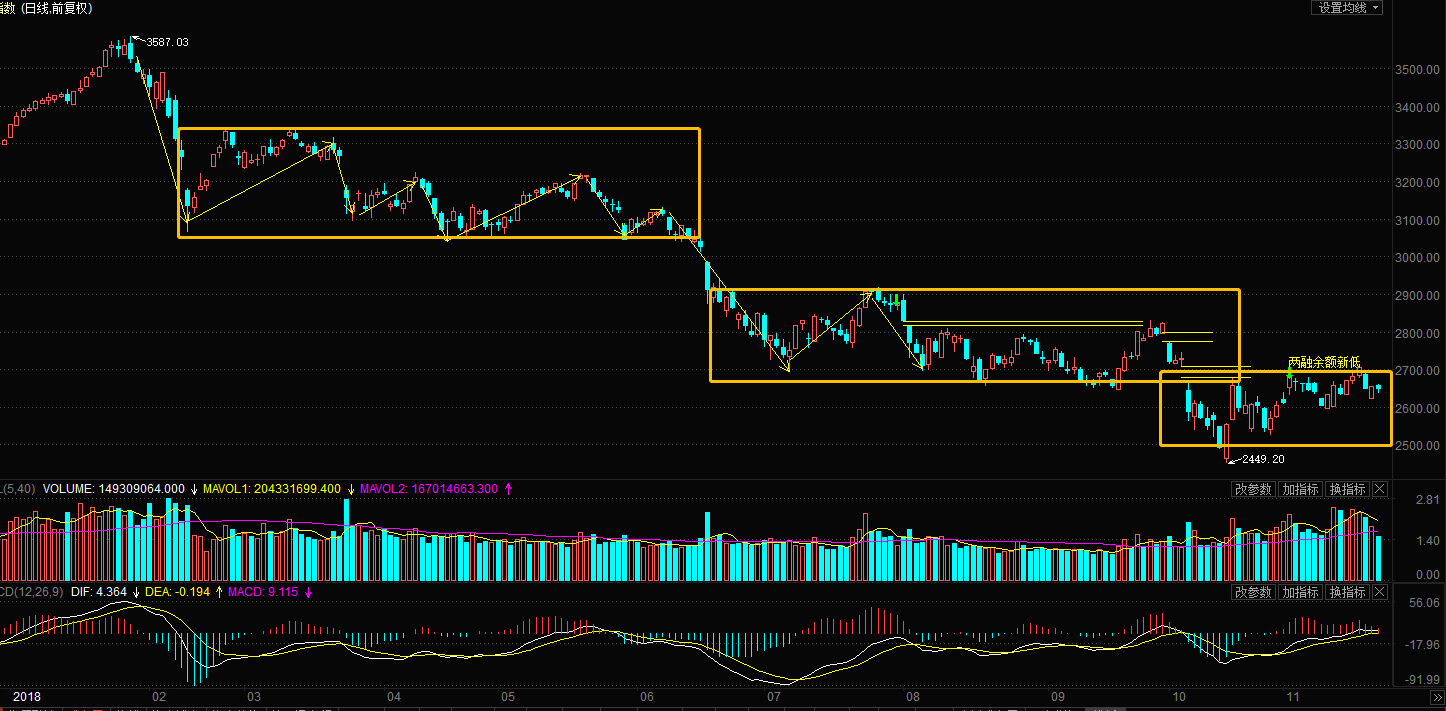Click 改参数 in the MACD panel

[x=1252, y=592]
